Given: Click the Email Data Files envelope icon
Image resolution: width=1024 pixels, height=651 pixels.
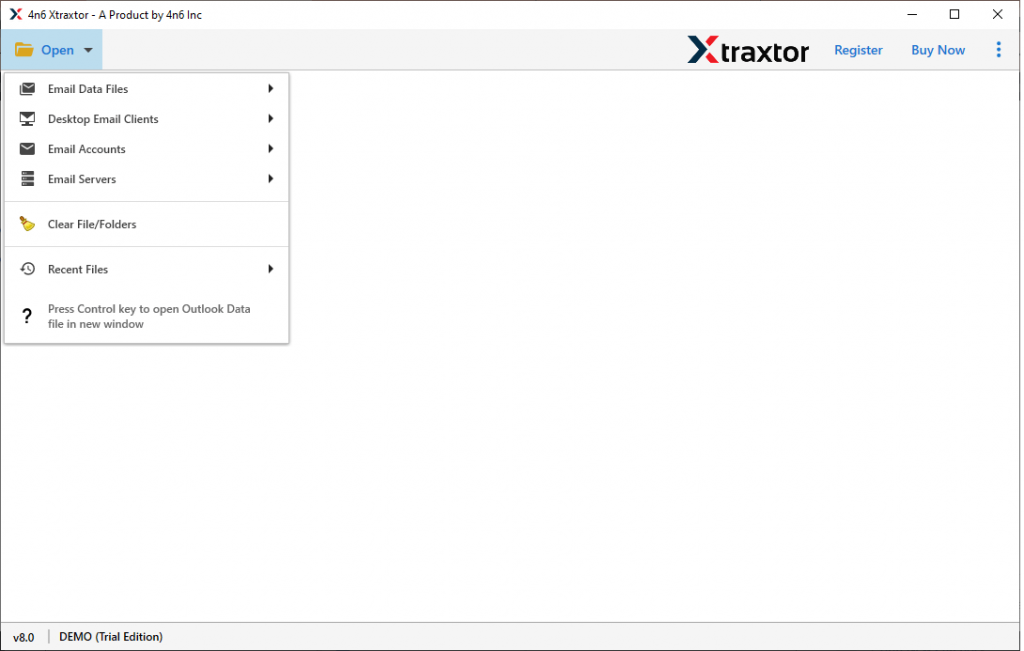Looking at the screenshot, I should (26, 88).
